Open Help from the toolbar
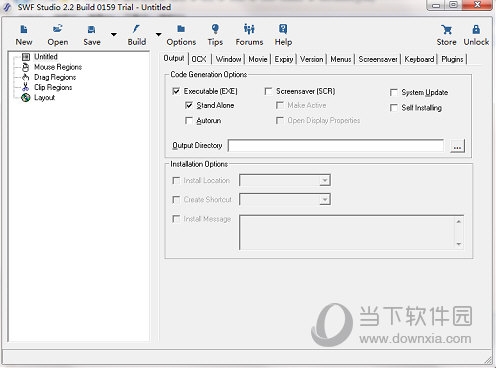Image resolution: width=496 pixels, height=368 pixels. (283, 35)
